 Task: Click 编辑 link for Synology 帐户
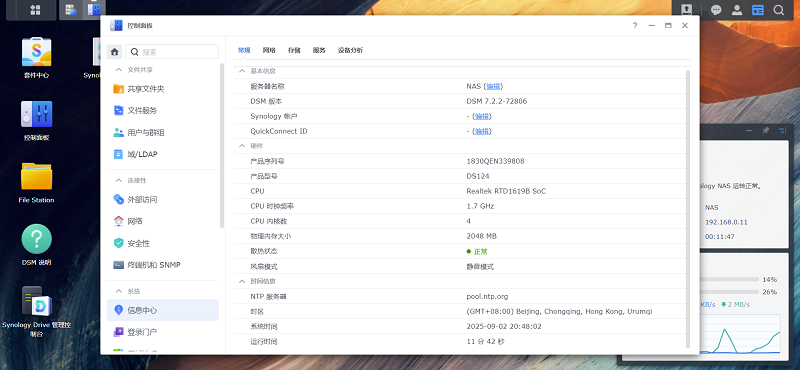click(x=482, y=116)
